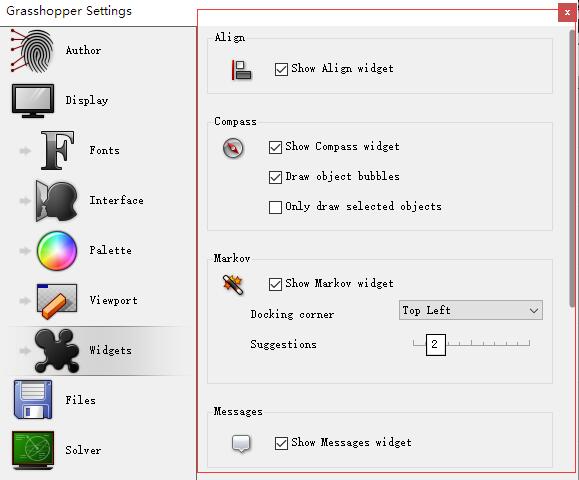579x480 pixels.
Task: Select the Display monitor icon
Action: pyautogui.click(x=33, y=100)
